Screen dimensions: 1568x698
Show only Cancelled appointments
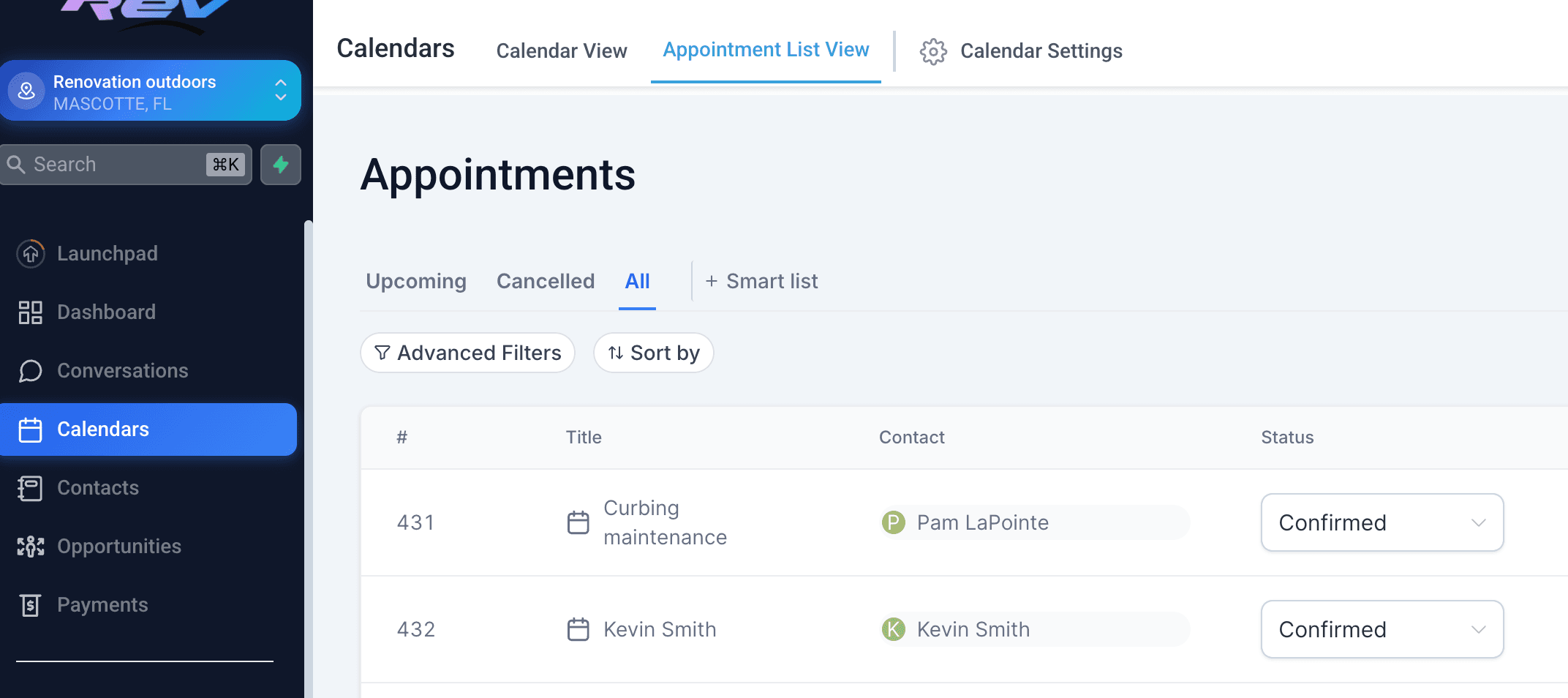point(545,281)
